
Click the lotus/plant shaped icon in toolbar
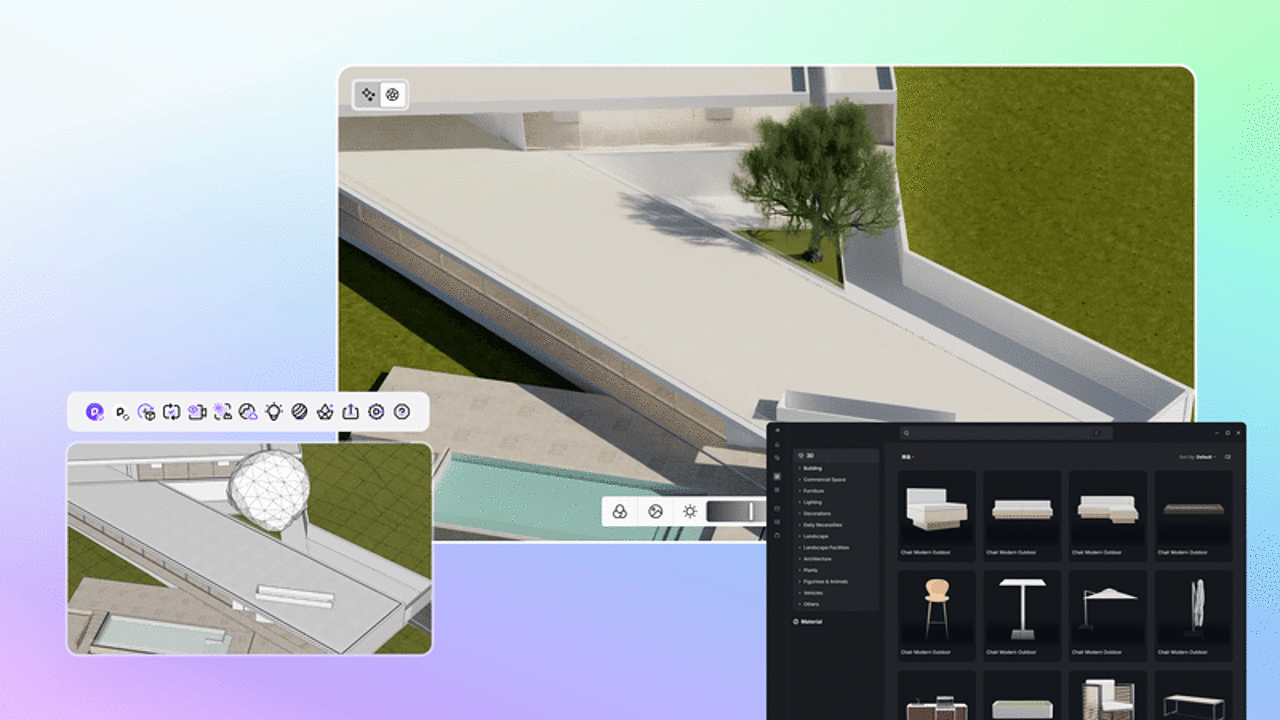click(x=325, y=411)
